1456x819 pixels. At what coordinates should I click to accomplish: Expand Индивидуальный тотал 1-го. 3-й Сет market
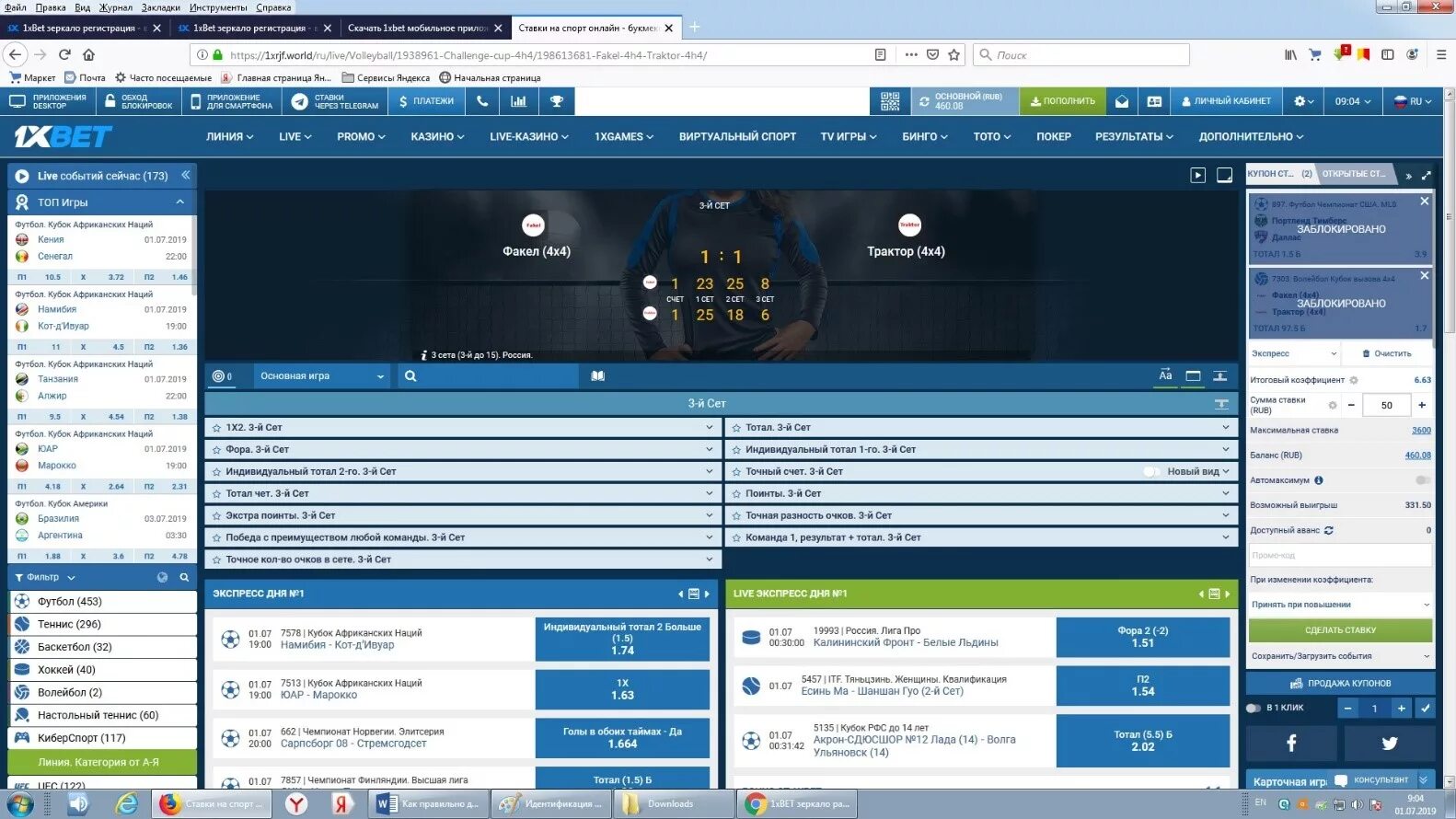tap(981, 449)
